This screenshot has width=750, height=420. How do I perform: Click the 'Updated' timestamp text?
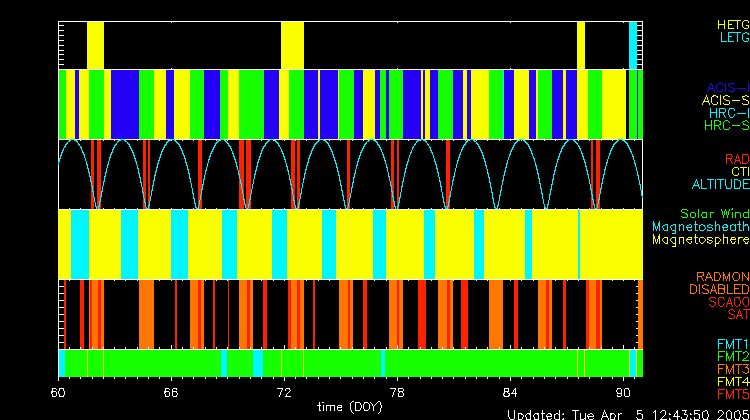(x=627, y=414)
